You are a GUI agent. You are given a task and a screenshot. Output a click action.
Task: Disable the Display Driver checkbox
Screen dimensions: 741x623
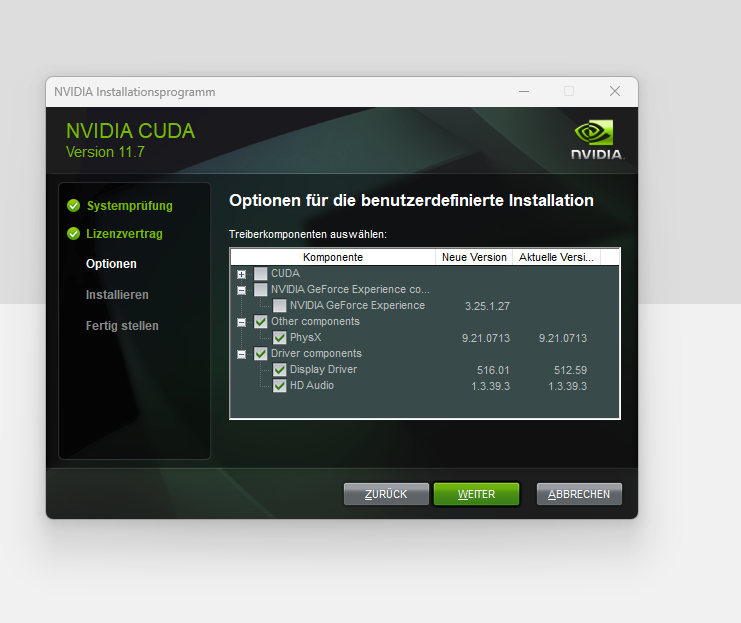pyautogui.click(x=280, y=370)
